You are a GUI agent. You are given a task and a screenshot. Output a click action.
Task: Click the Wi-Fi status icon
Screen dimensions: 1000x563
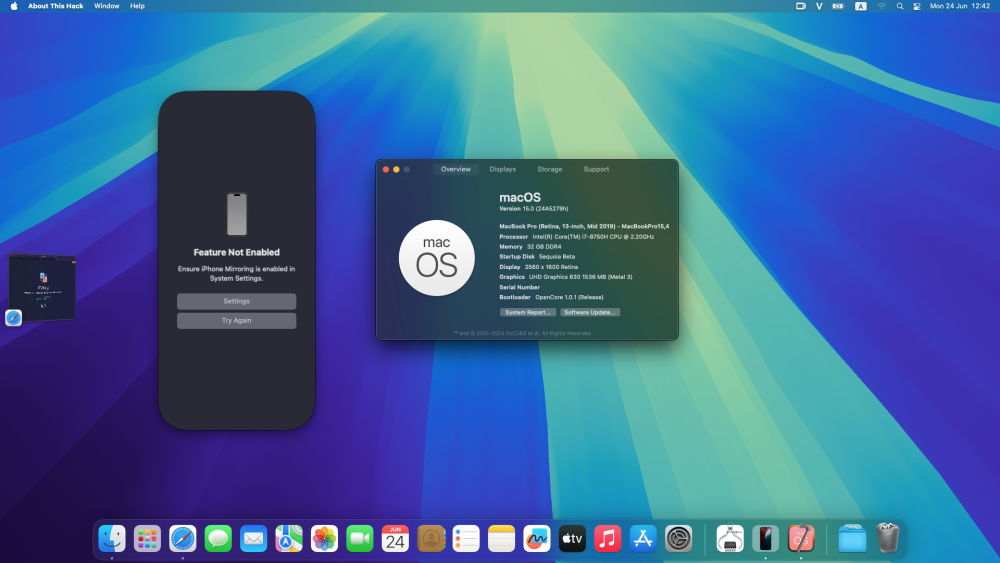882,6
